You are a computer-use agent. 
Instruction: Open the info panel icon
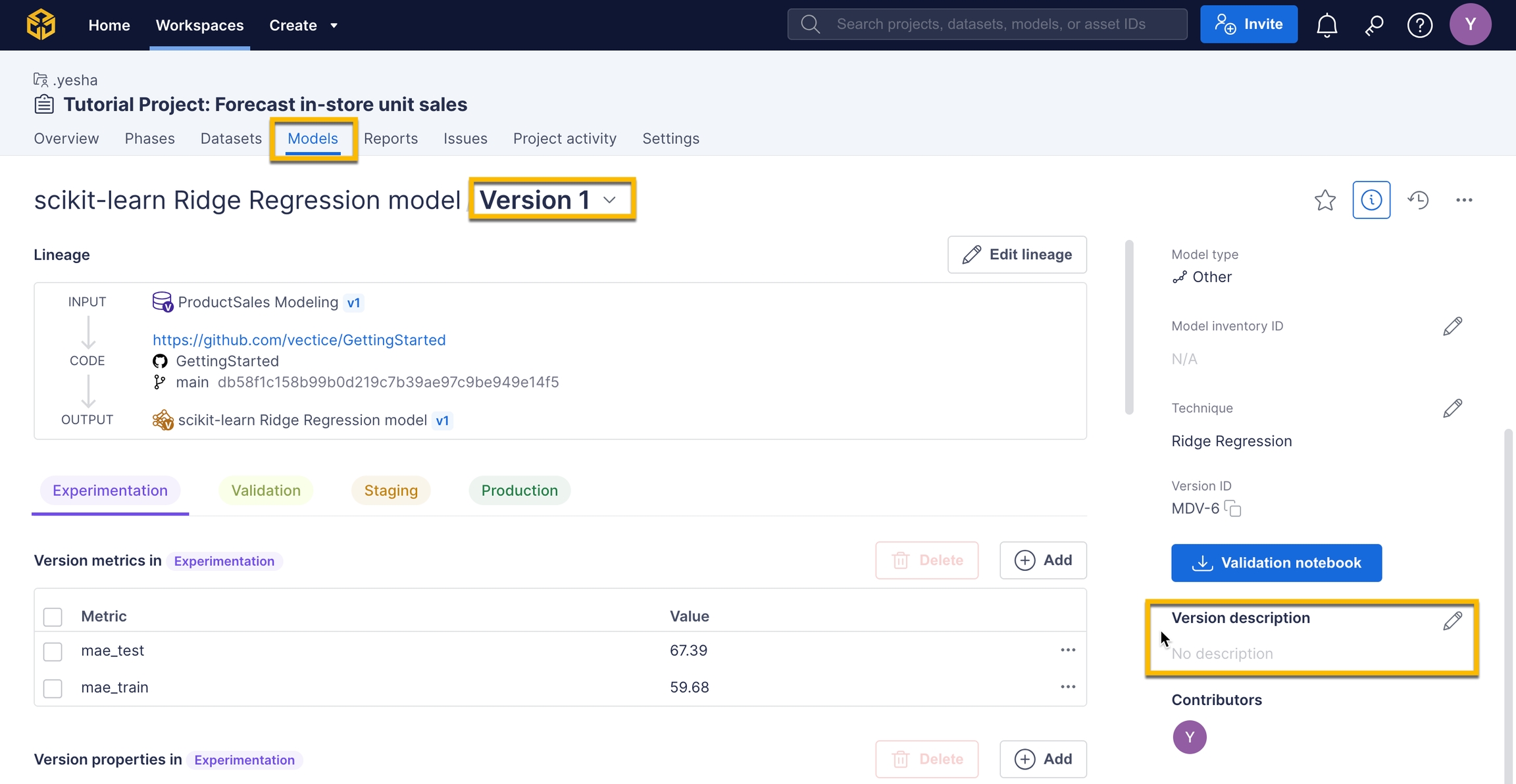(x=1371, y=200)
